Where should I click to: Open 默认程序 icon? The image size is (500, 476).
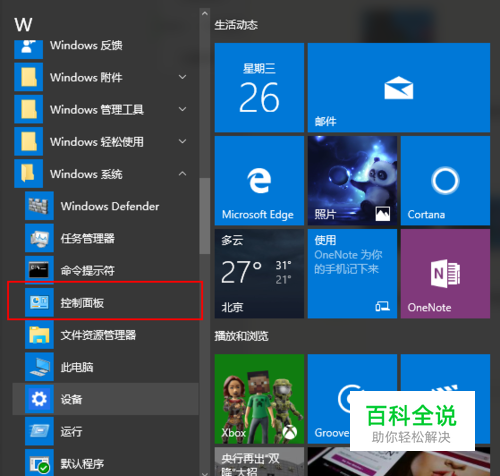pyautogui.click(x=39, y=463)
